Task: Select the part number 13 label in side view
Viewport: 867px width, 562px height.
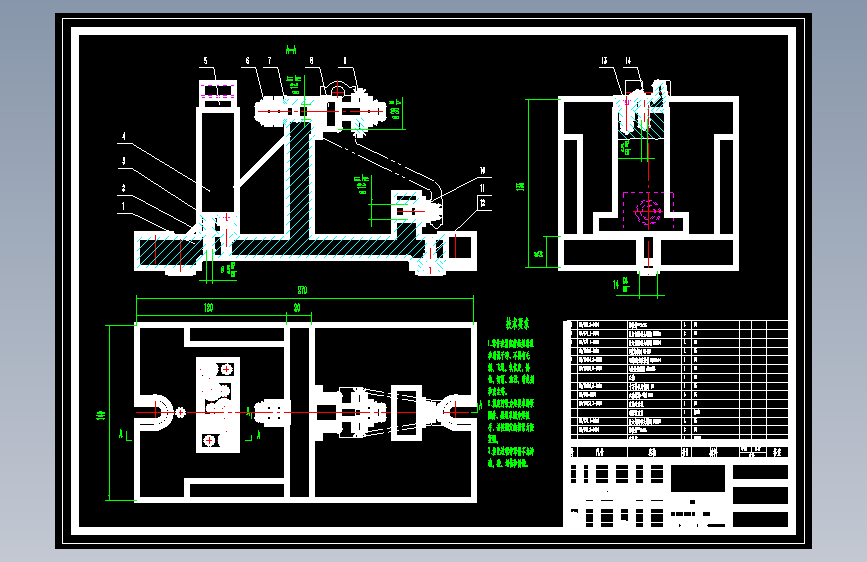Action: (604, 61)
